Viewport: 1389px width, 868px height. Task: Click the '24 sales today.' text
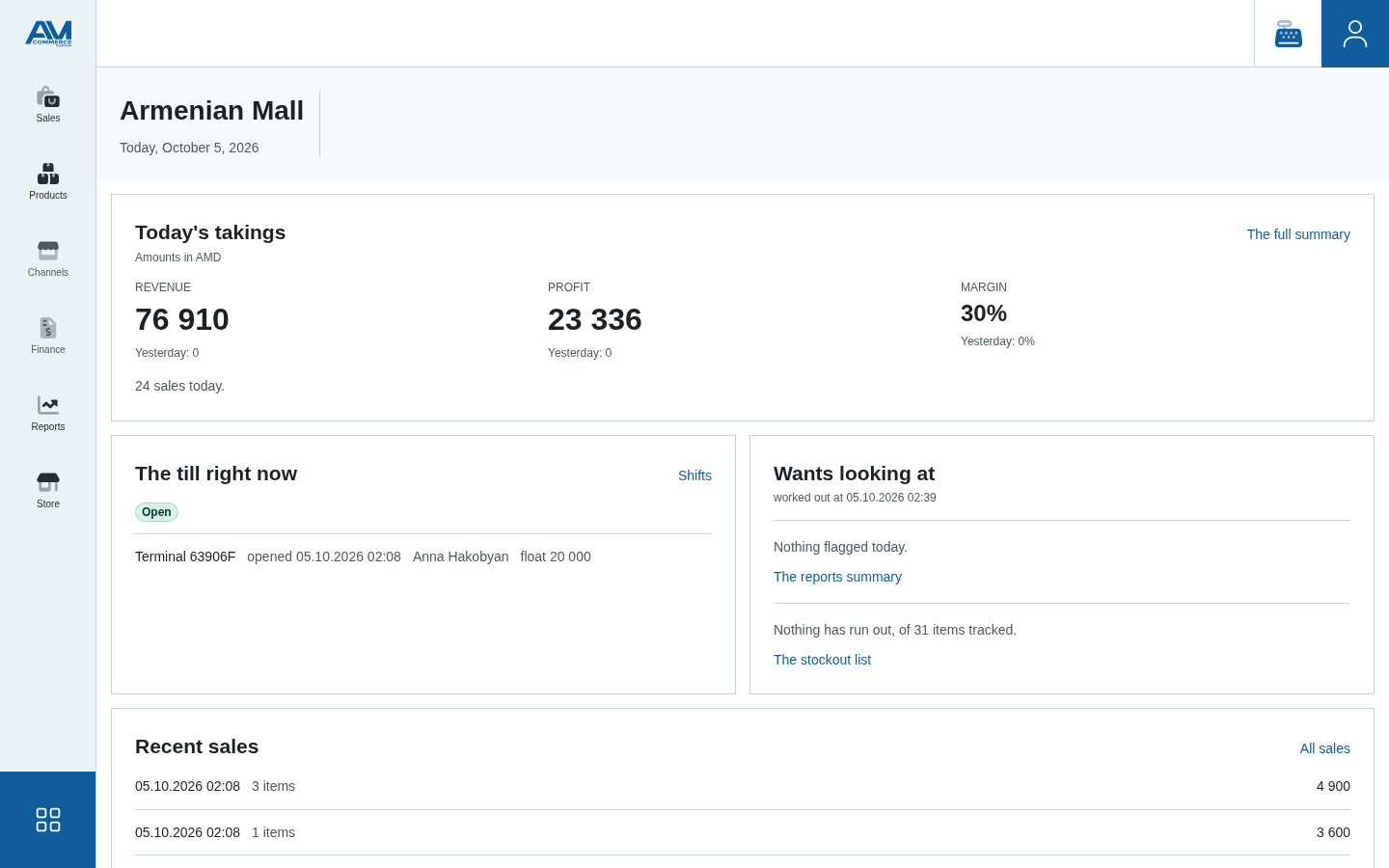click(179, 386)
